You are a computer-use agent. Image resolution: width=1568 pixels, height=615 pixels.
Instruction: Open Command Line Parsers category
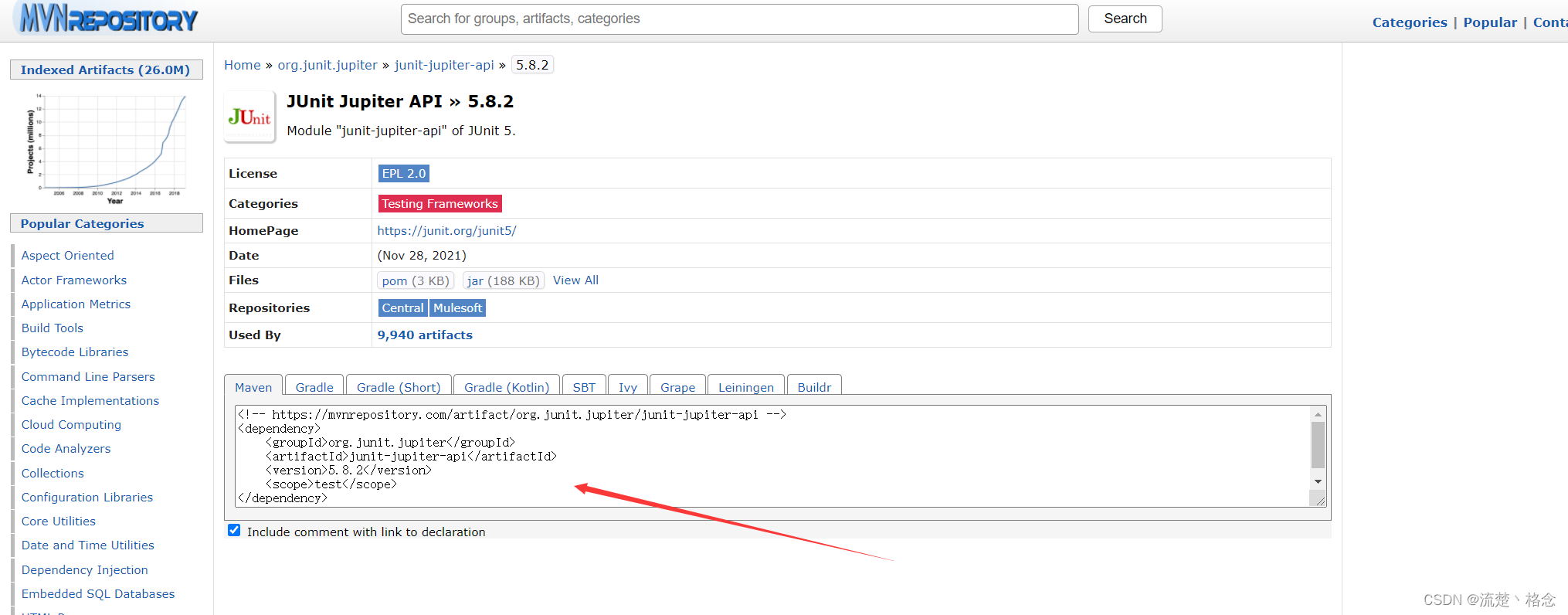[88, 376]
